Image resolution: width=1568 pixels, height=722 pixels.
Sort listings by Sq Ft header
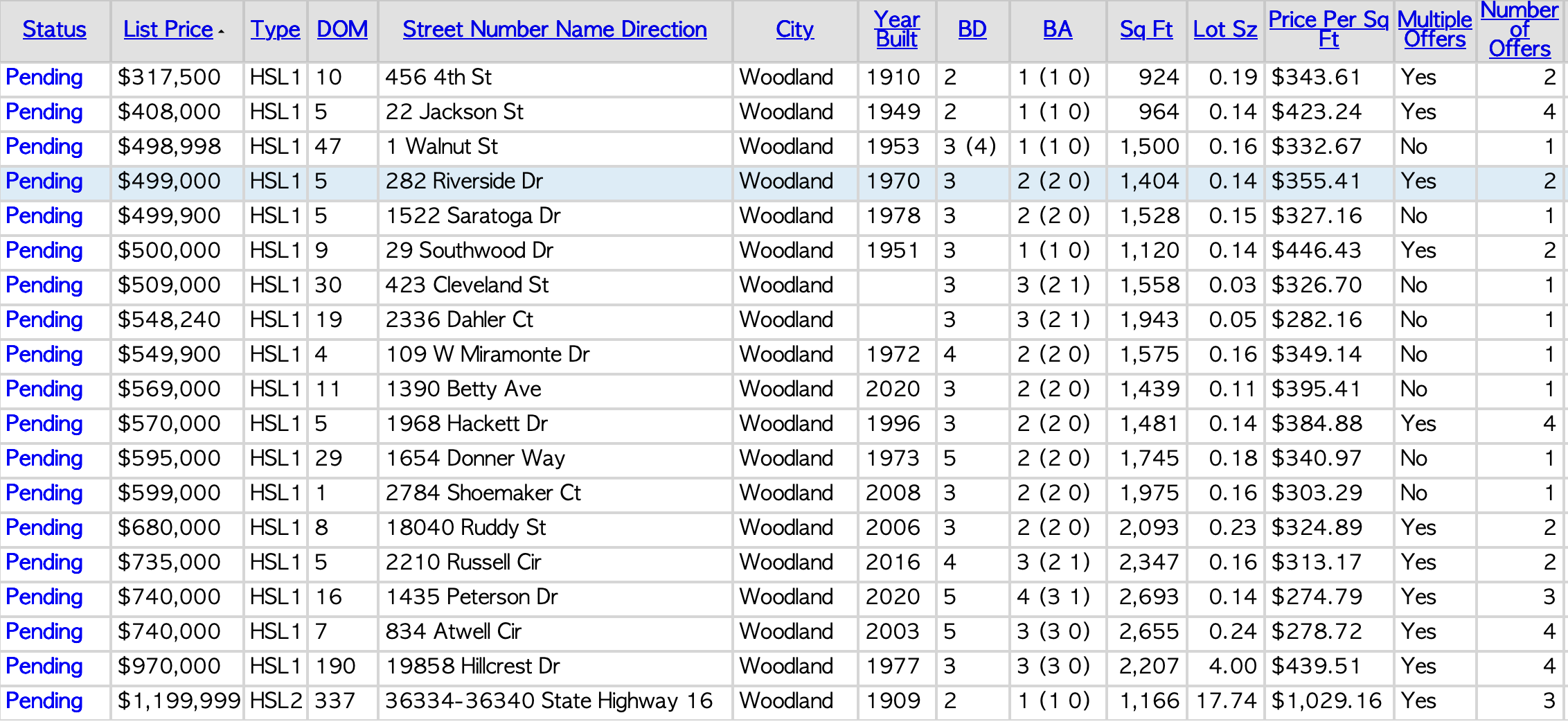(x=1146, y=30)
